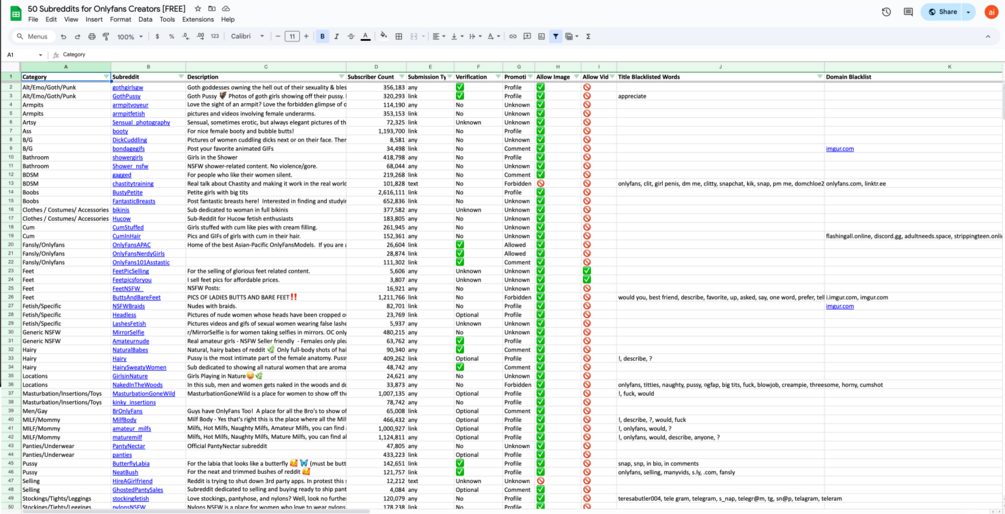Screen dimensions: 1005x514
Task: Open the Insert menu
Action: (x=94, y=19)
